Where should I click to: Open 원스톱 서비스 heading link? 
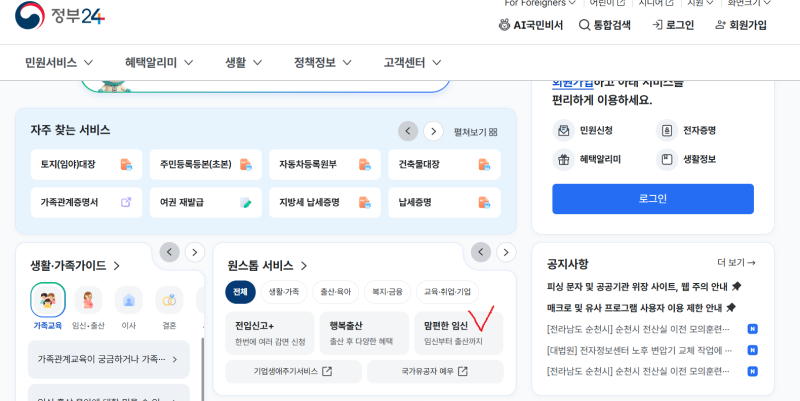268,266
